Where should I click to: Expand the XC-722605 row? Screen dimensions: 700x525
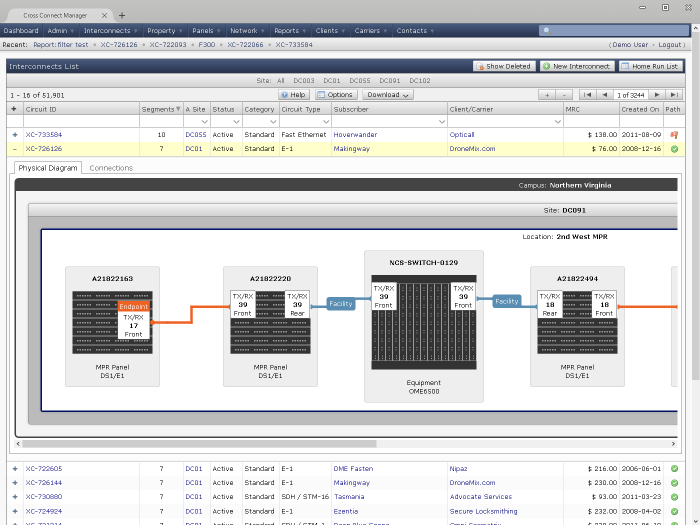click(x=14, y=468)
